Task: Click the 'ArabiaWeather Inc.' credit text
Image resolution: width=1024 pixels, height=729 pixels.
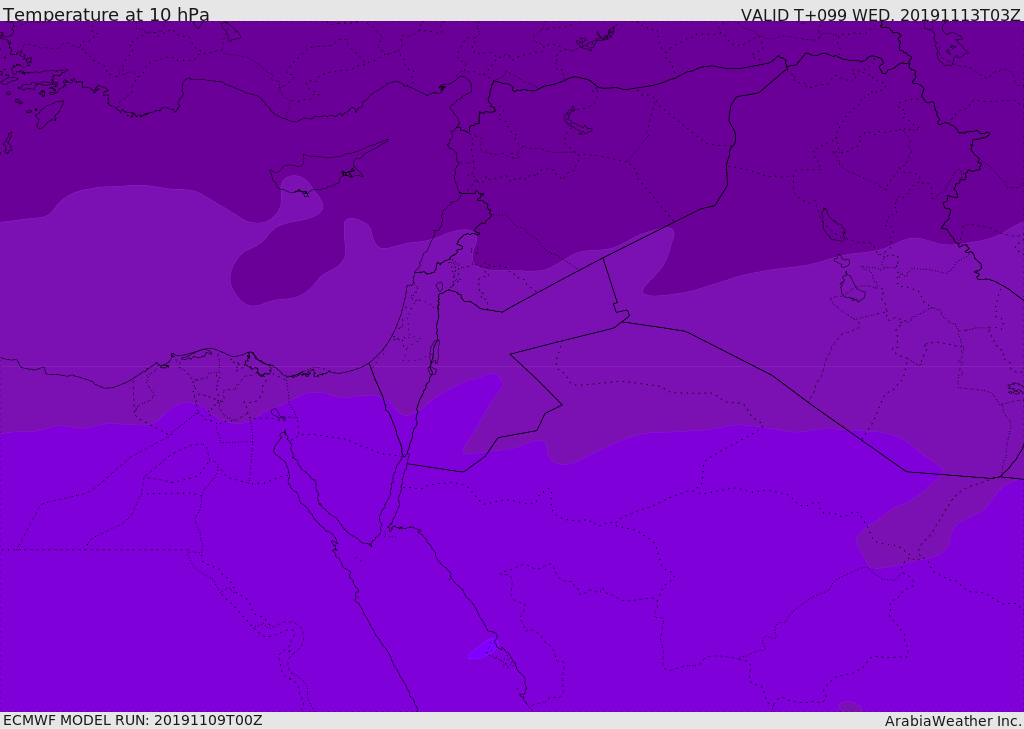Action: (952, 721)
